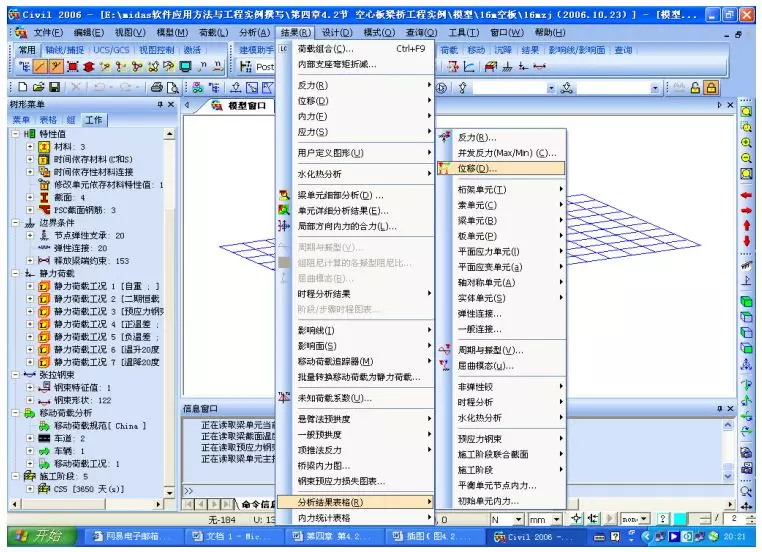762x552 pixels.
Task: Select 荷载组合(C)... menu entry
Action: point(356,49)
